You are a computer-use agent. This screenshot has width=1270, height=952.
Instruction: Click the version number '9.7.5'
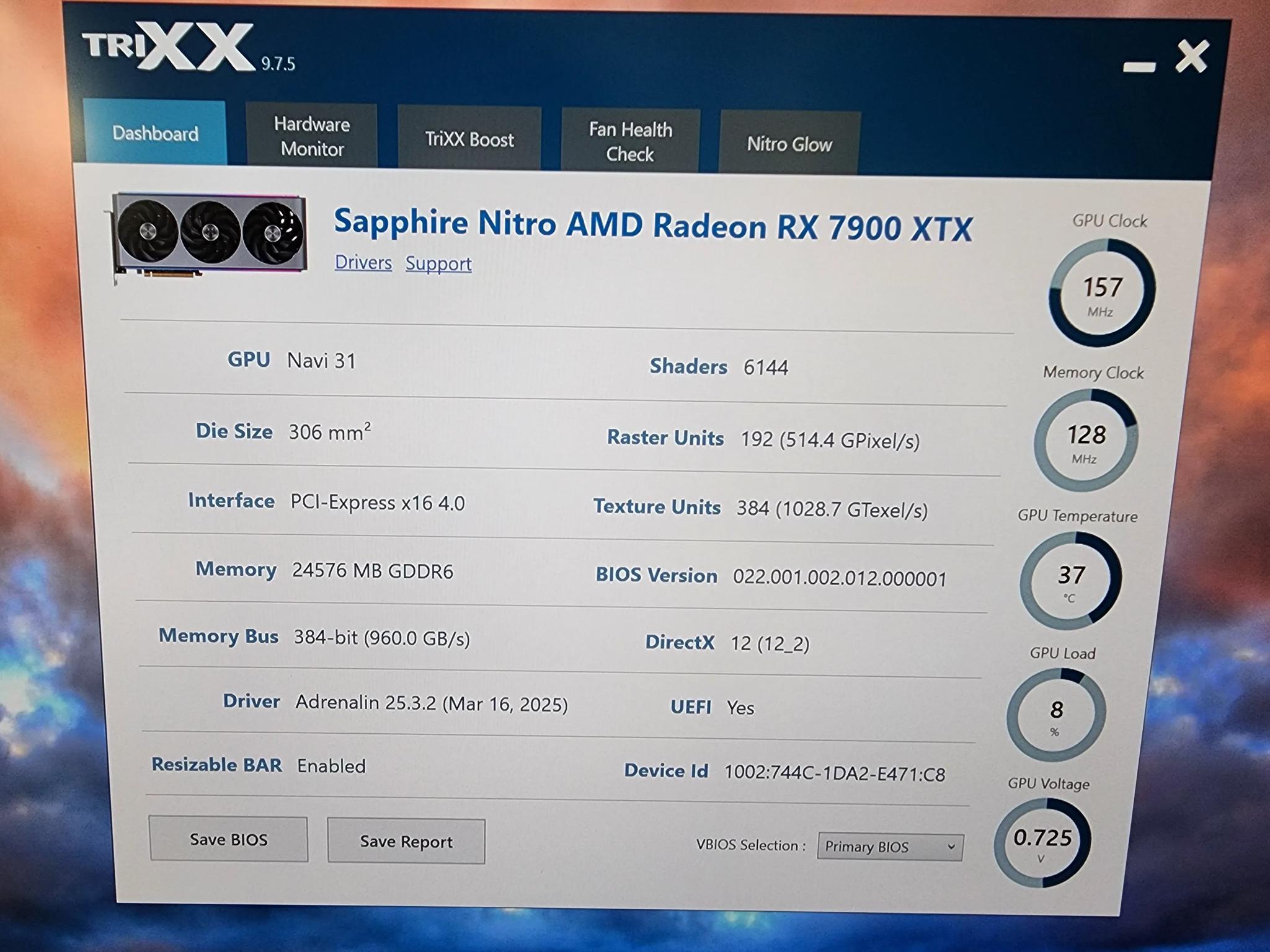[x=278, y=64]
